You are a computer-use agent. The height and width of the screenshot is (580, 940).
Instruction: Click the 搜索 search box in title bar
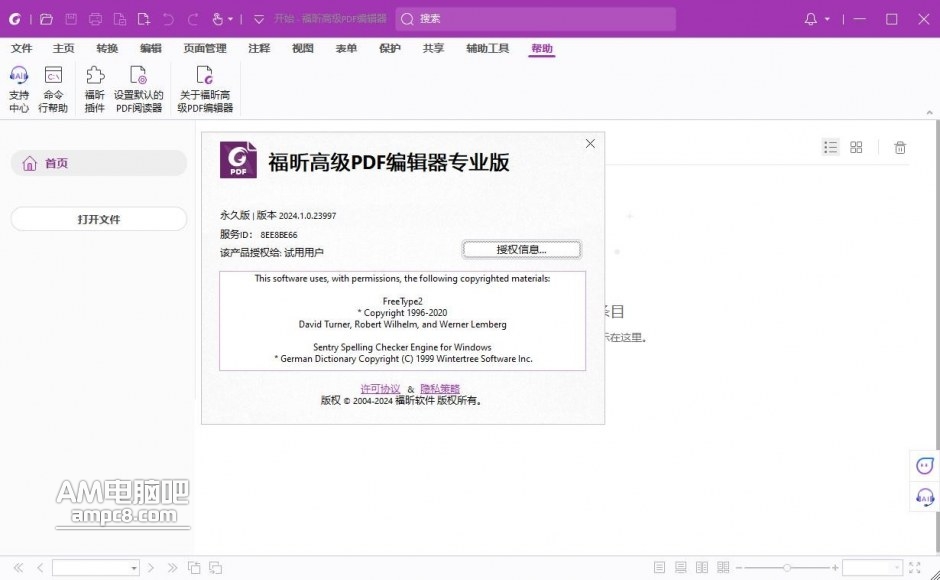535,19
